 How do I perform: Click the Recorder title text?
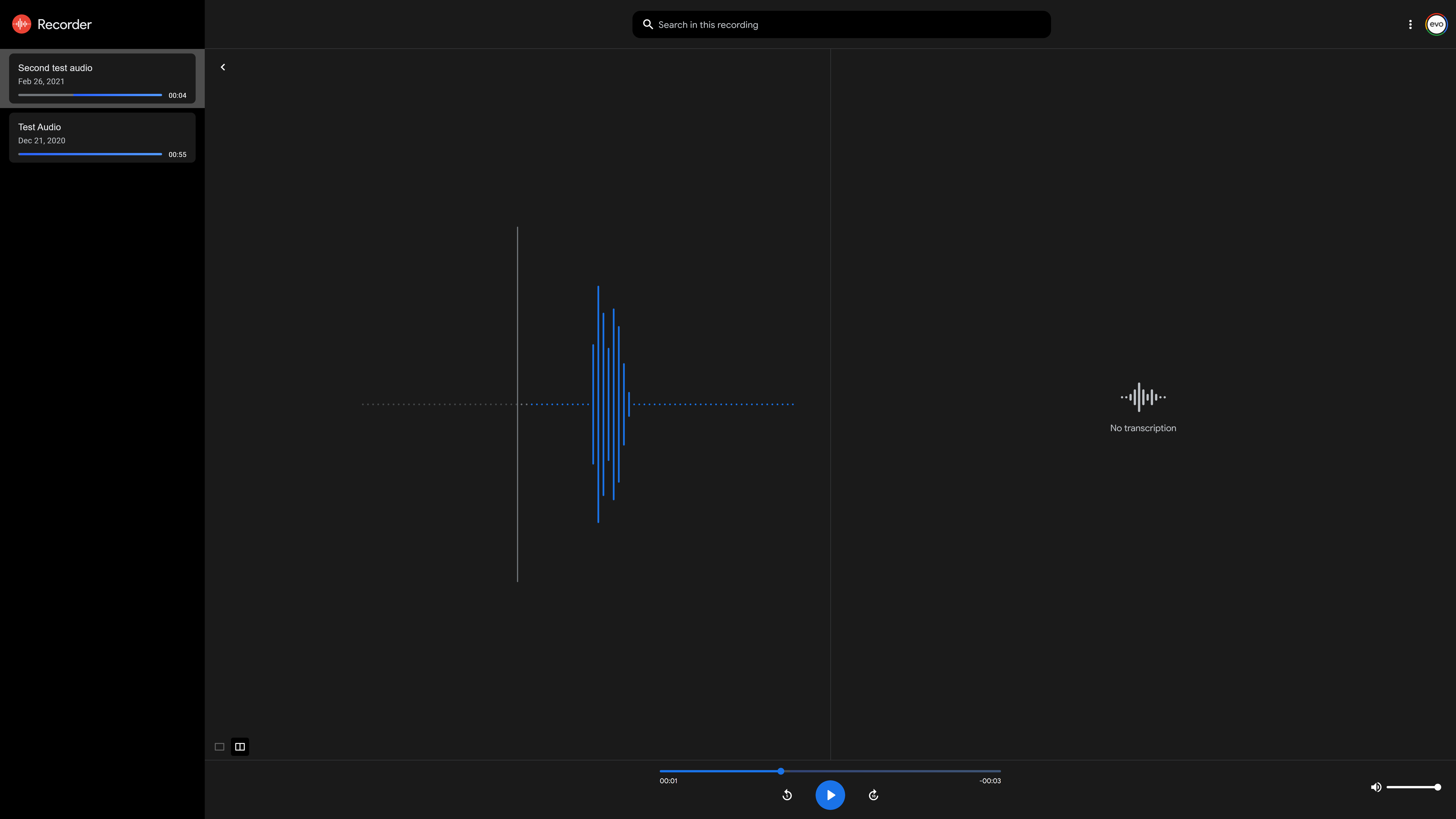click(x=64, y=24)
